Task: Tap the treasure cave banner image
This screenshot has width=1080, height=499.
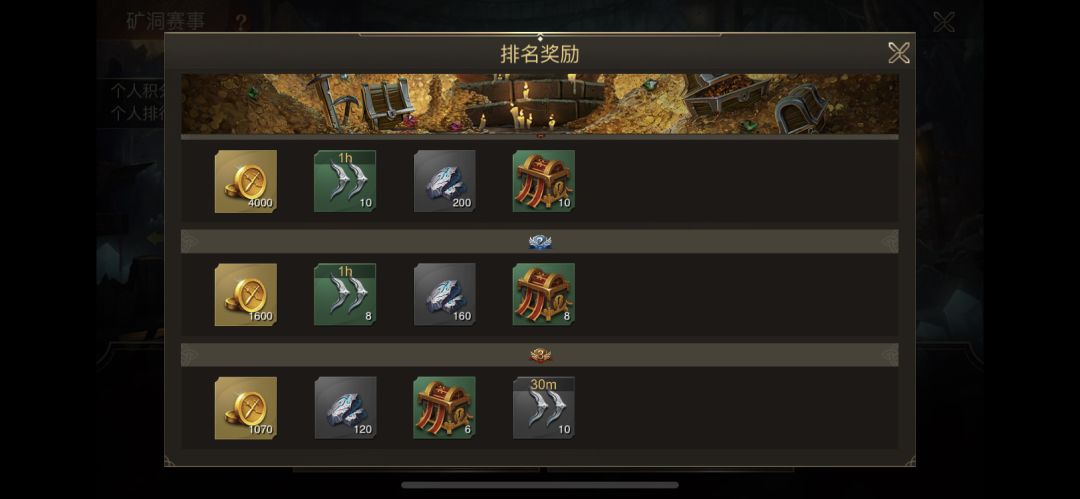Action: [540, 104]
